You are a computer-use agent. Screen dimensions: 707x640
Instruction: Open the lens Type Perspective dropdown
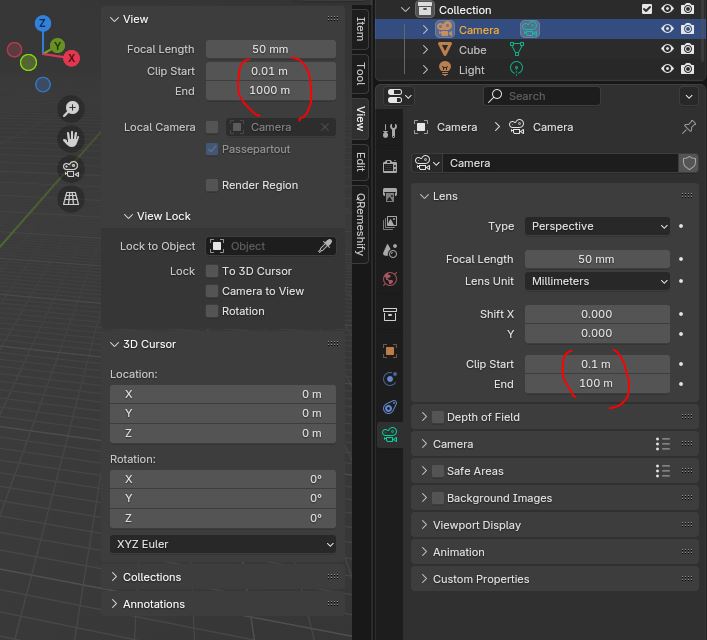point(597,226)
